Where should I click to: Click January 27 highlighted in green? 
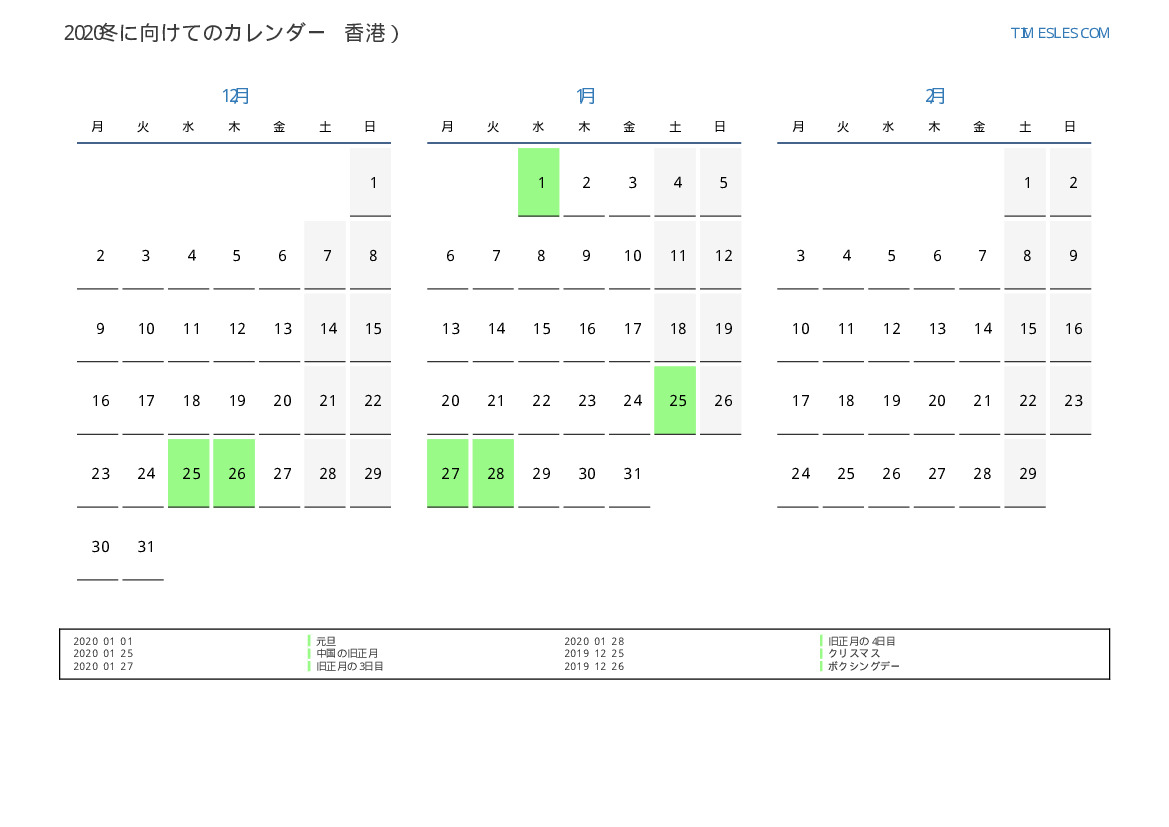click(x=448, y=474)
